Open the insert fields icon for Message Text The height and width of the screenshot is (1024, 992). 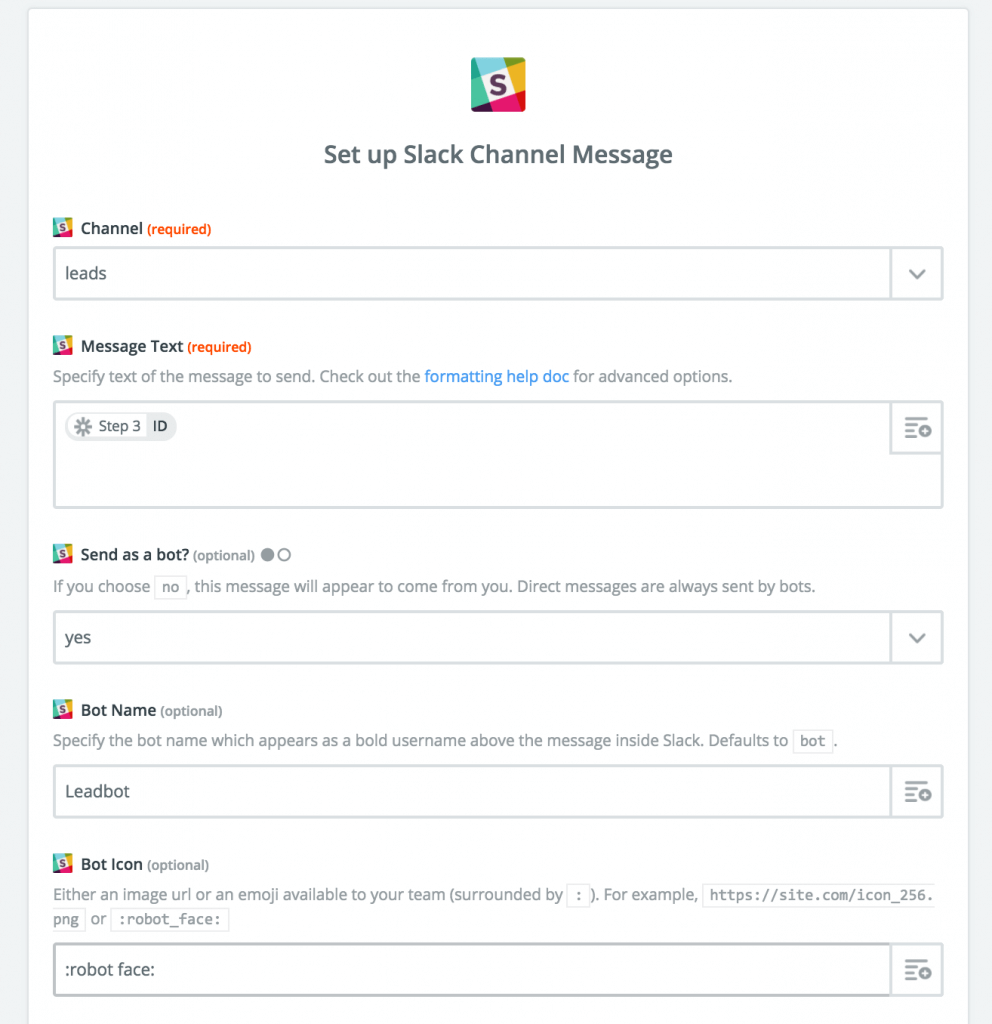916,428
